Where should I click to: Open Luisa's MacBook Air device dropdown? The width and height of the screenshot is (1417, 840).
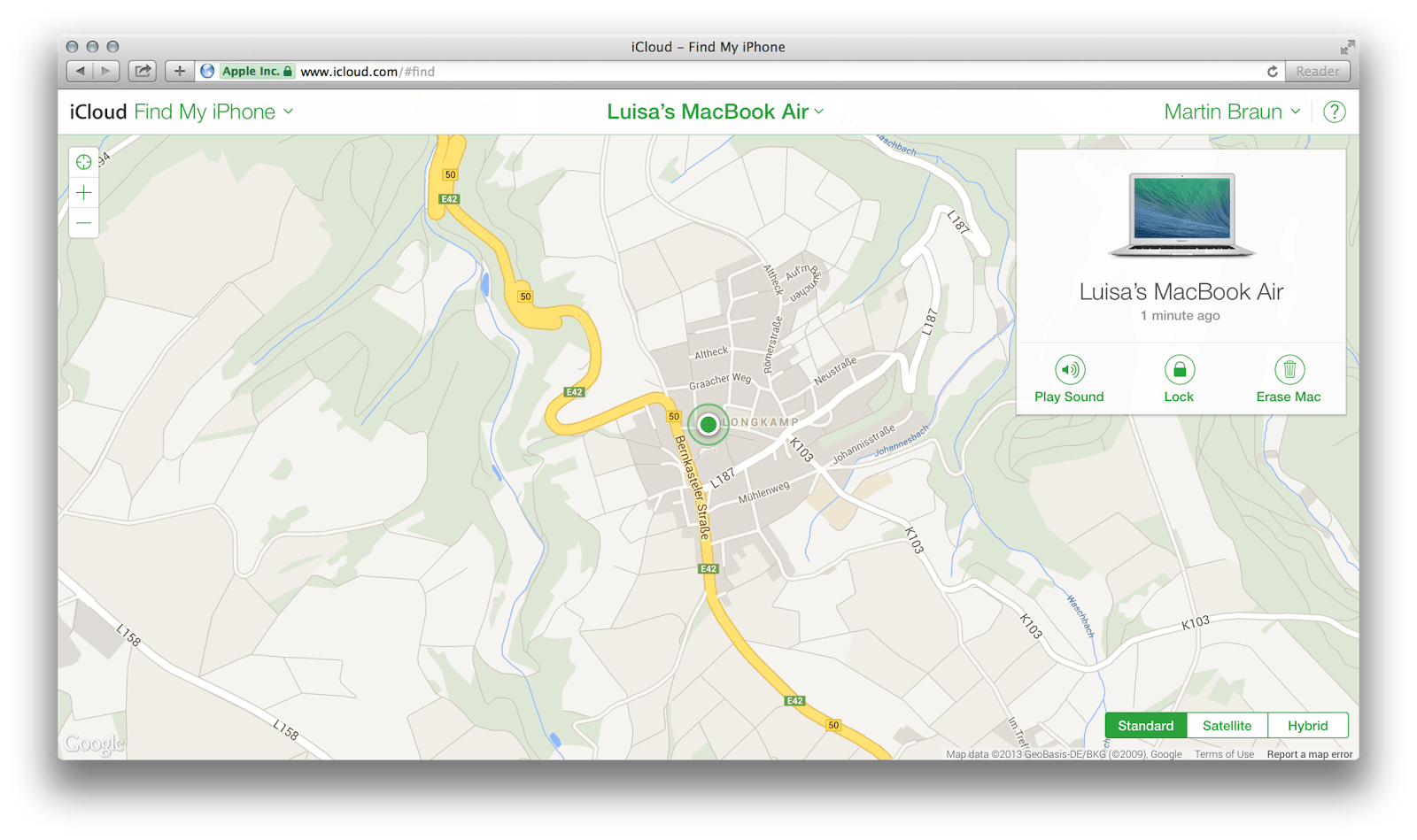pos(716,112)
